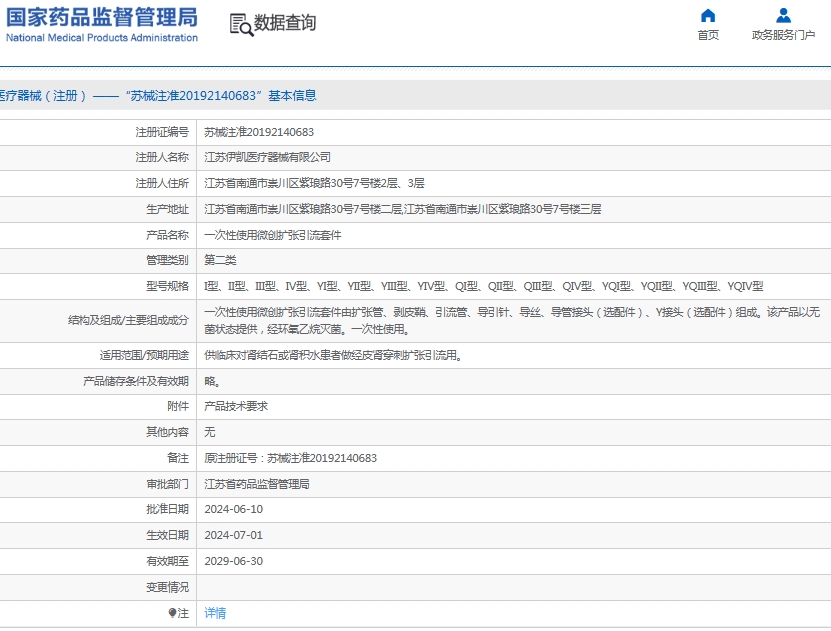Click approval department 江苏省药品监督管理局
This screenshot has width=831, height=631.
click(x=257, y=484)
